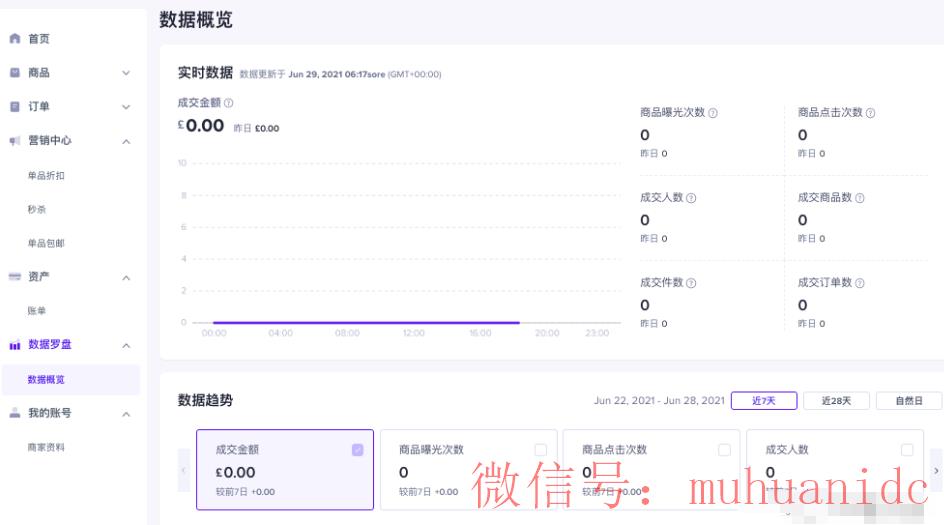Click the 数据罗盘 bar chart icon
This screenshot has height=525, width=944.
15,345
